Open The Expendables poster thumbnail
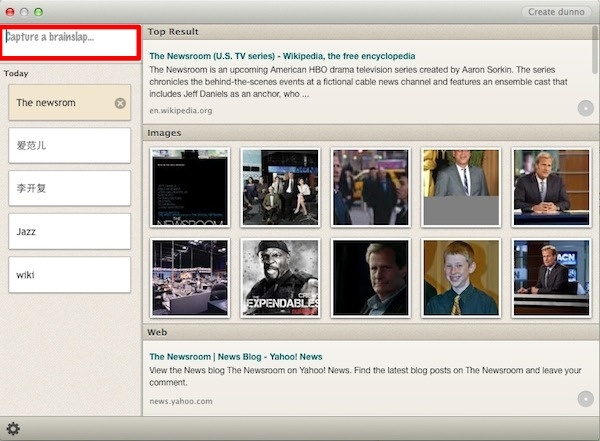This screenshot has height=441, width=600. [280, 277]
